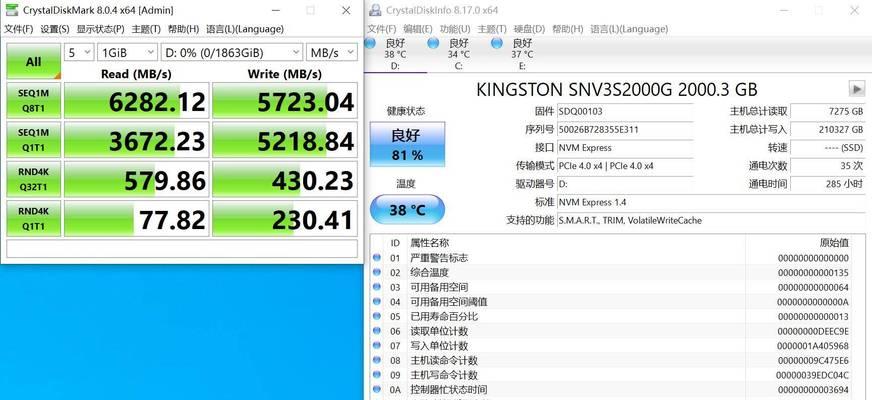Click status dot for attribute 0A 控制器忙状态时间
This screenshot has width=872, height=400.
(x=376, y=389)
